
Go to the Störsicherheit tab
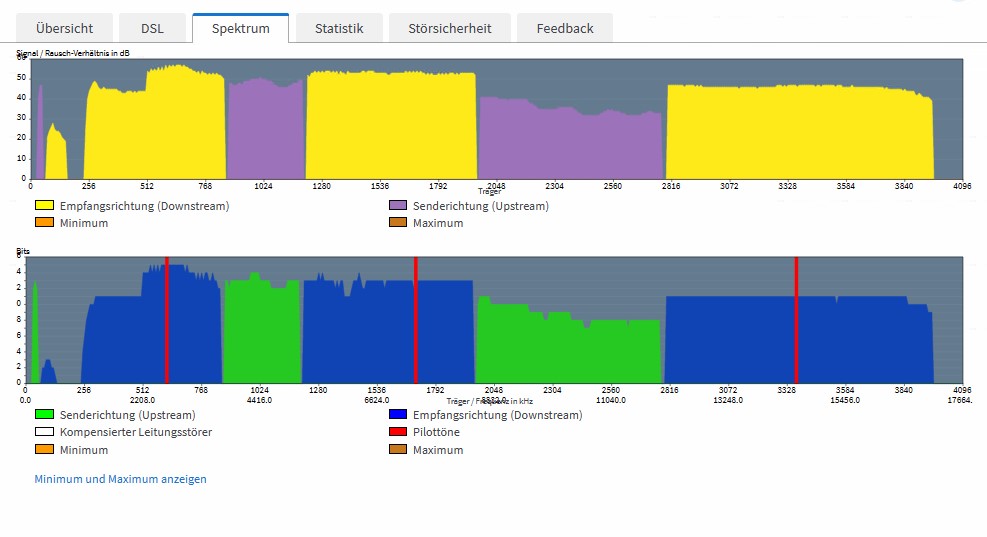[449, 28]
